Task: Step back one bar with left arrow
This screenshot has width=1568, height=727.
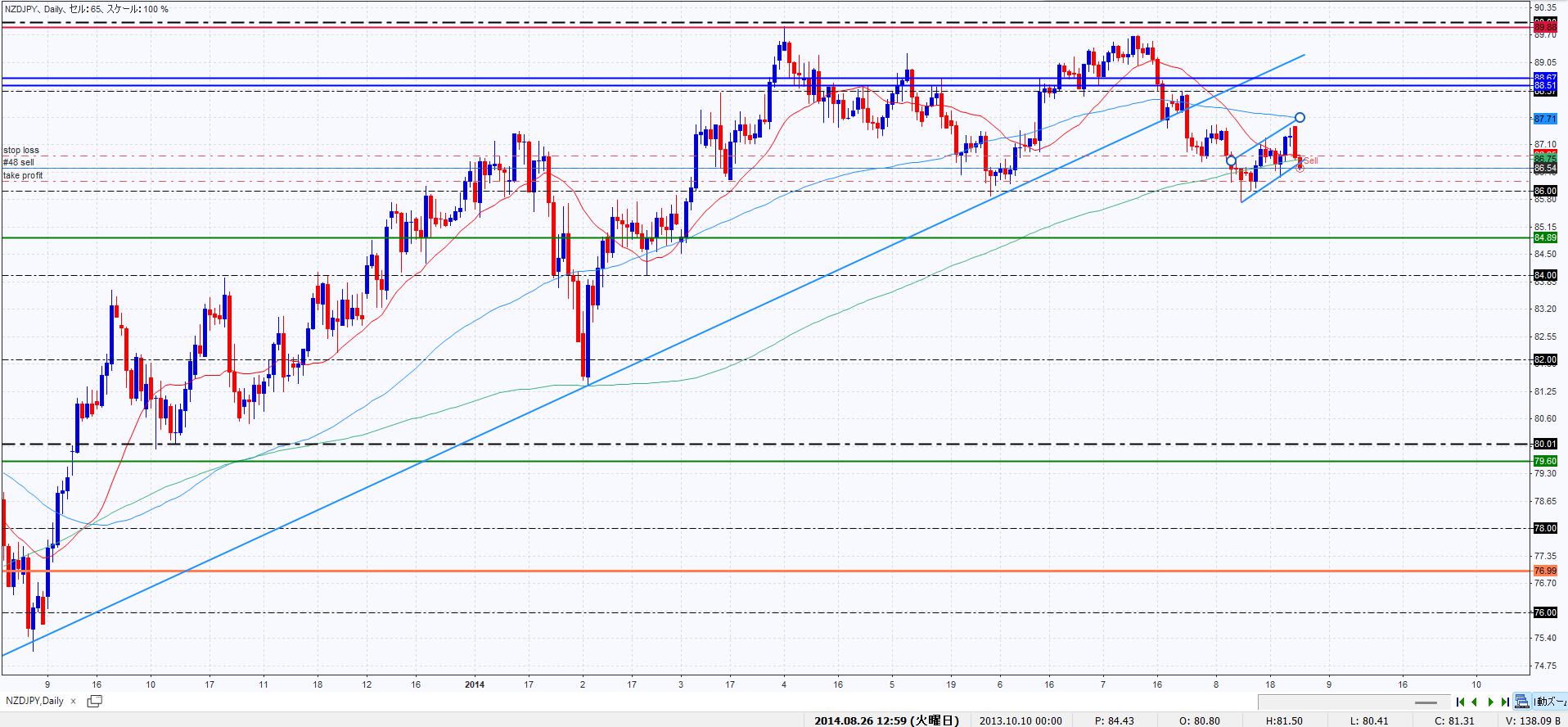Action: pyautogui.click(x=1475, y=702)
